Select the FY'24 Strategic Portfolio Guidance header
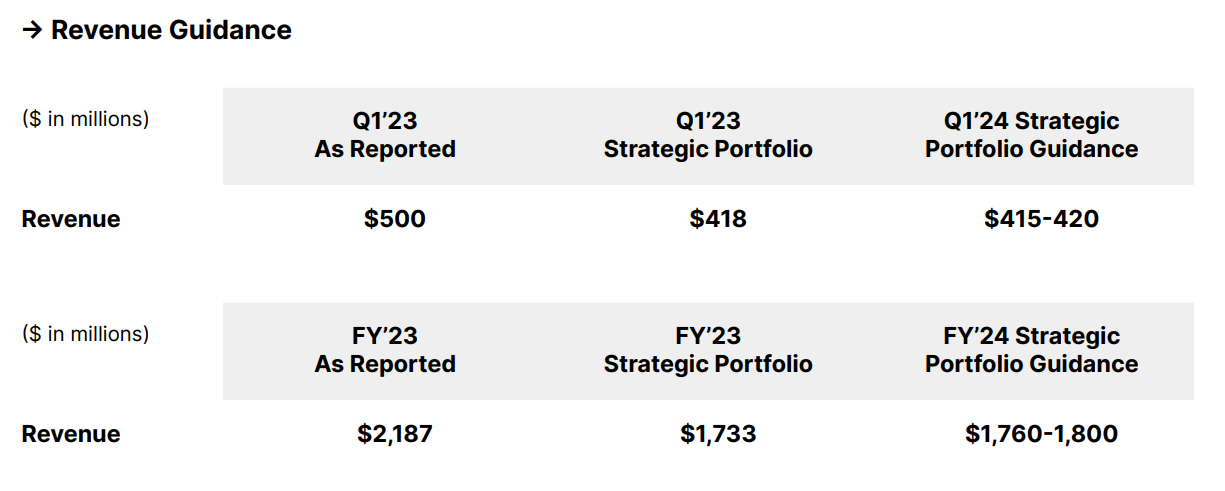The height and width of the screenshot is (491, 1225). click(x=1031, y=350)
